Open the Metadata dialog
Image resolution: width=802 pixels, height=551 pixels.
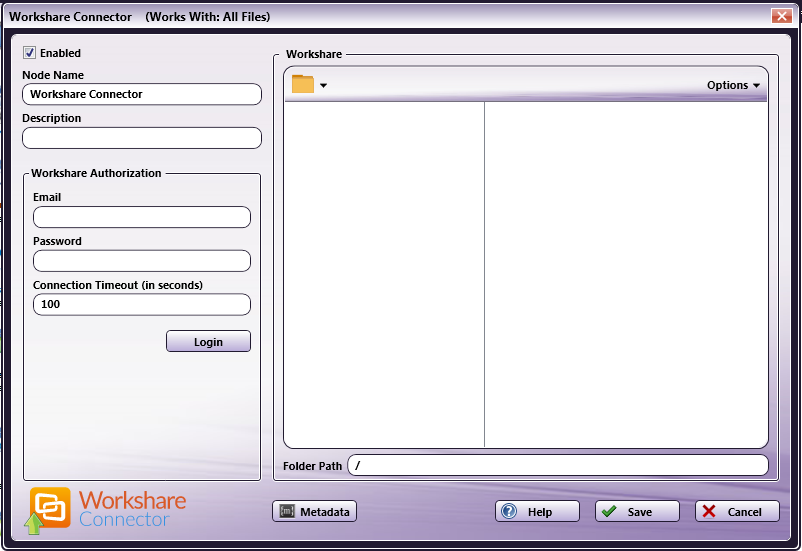click(x=314, y=511)
